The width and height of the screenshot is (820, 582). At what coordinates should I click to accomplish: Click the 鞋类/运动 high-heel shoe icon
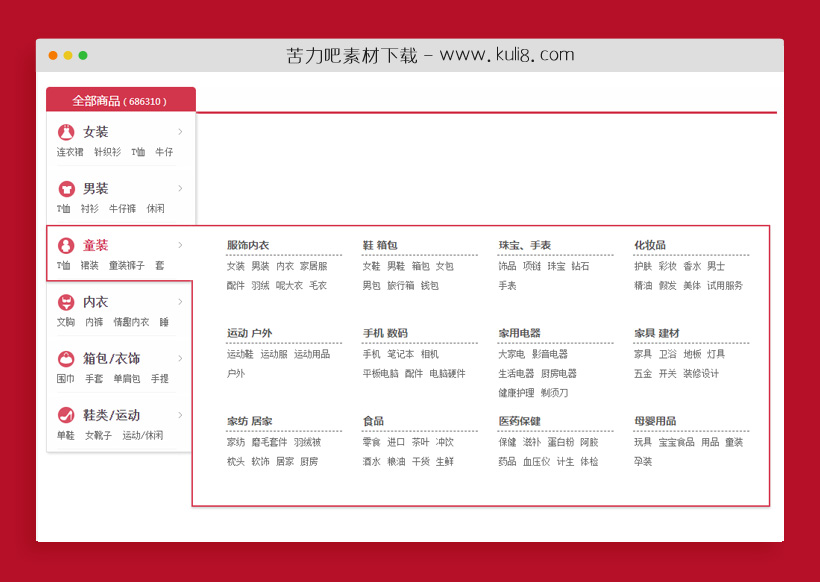click(66, 415)
